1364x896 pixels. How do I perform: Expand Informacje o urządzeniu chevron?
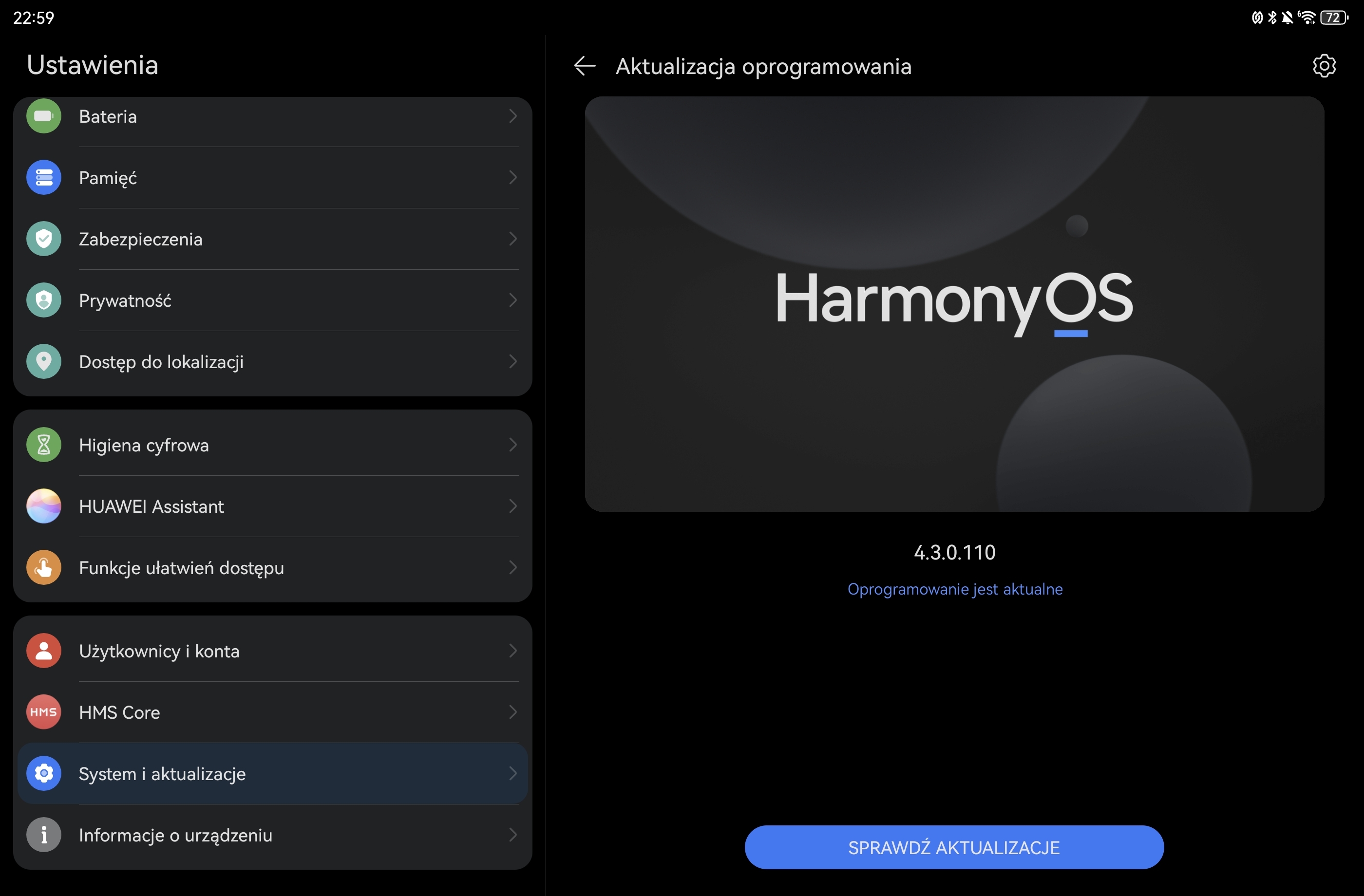click(513, 835)
